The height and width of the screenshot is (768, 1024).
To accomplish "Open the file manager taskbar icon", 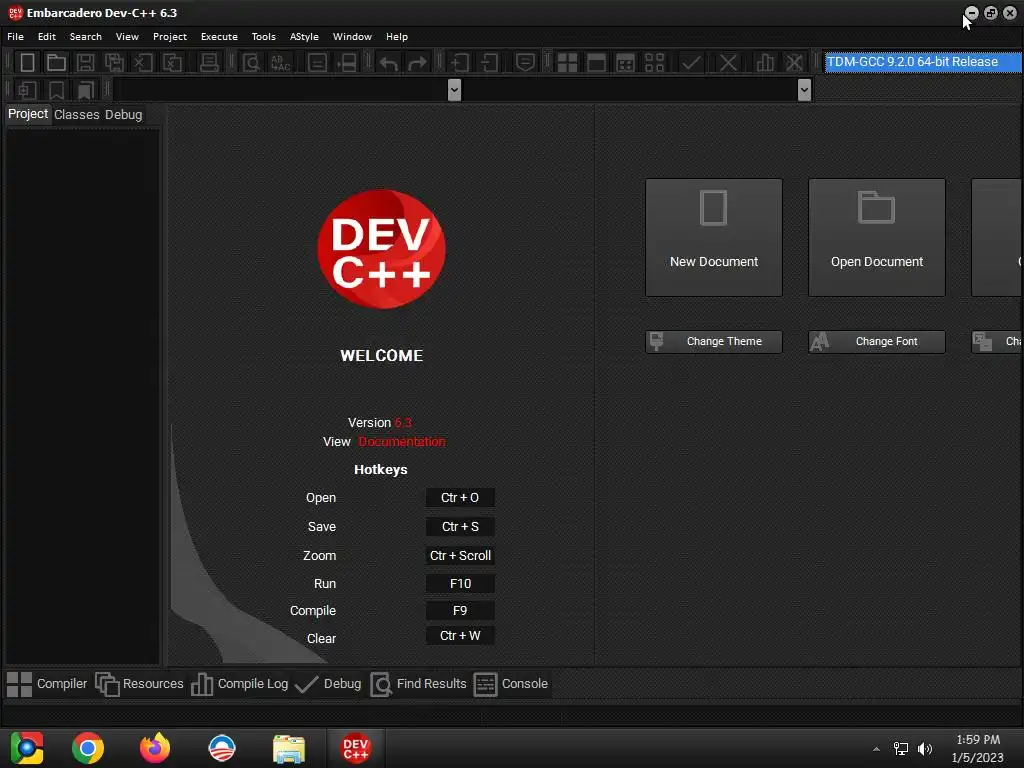I will coord(289,748).
